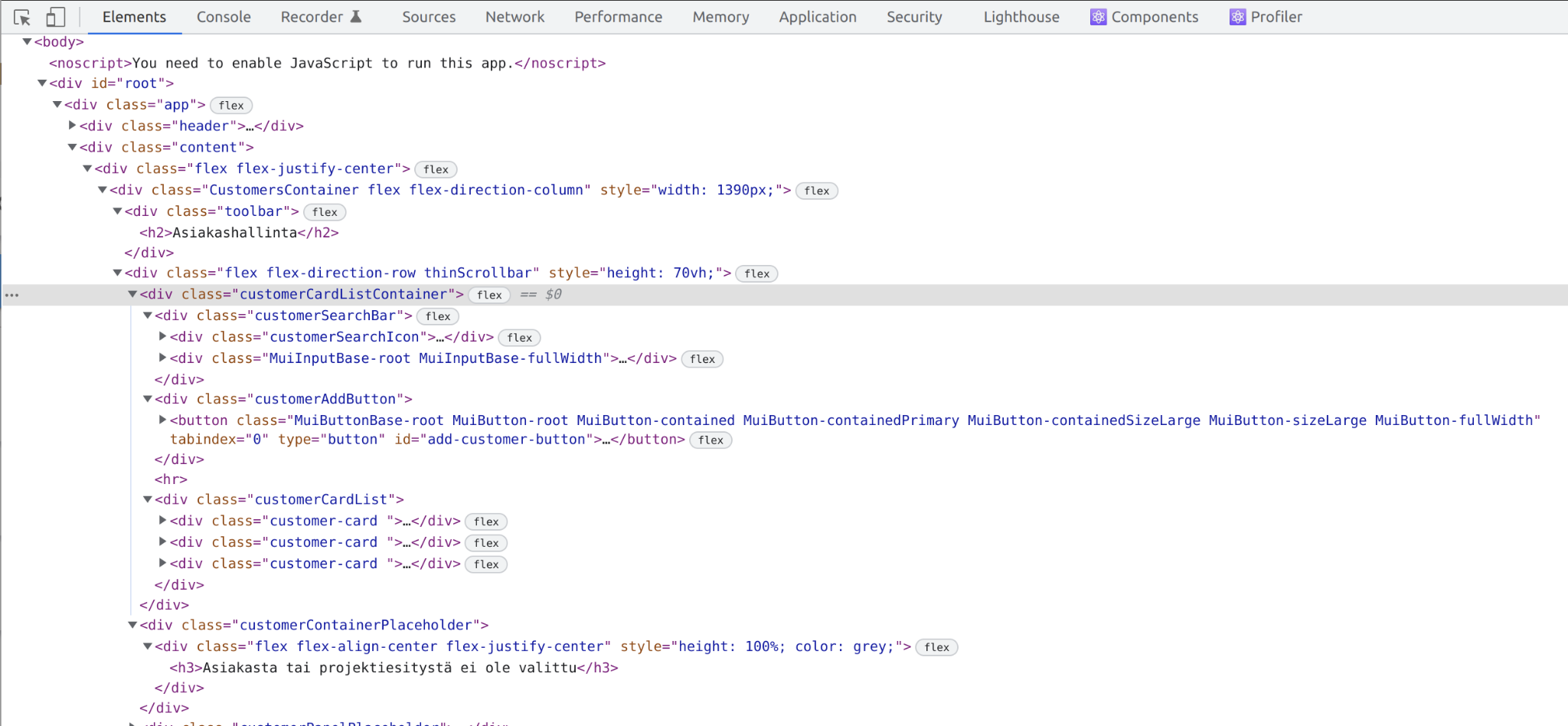Collapse the customerCardListContainer div arrow

tap(132, 293)
